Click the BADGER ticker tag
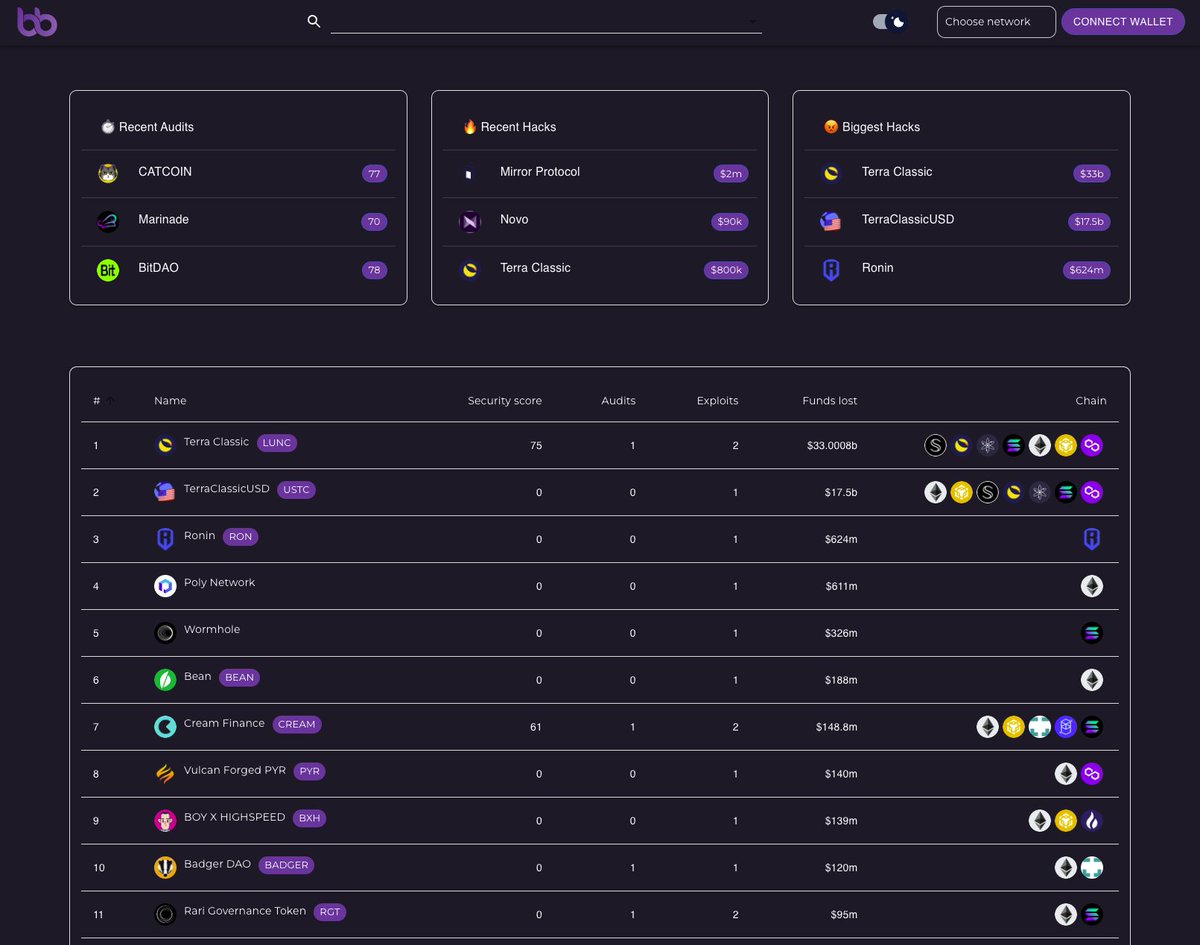Image resolution: width=1200 pixels, height=945 pixels. tap(286, 865)
